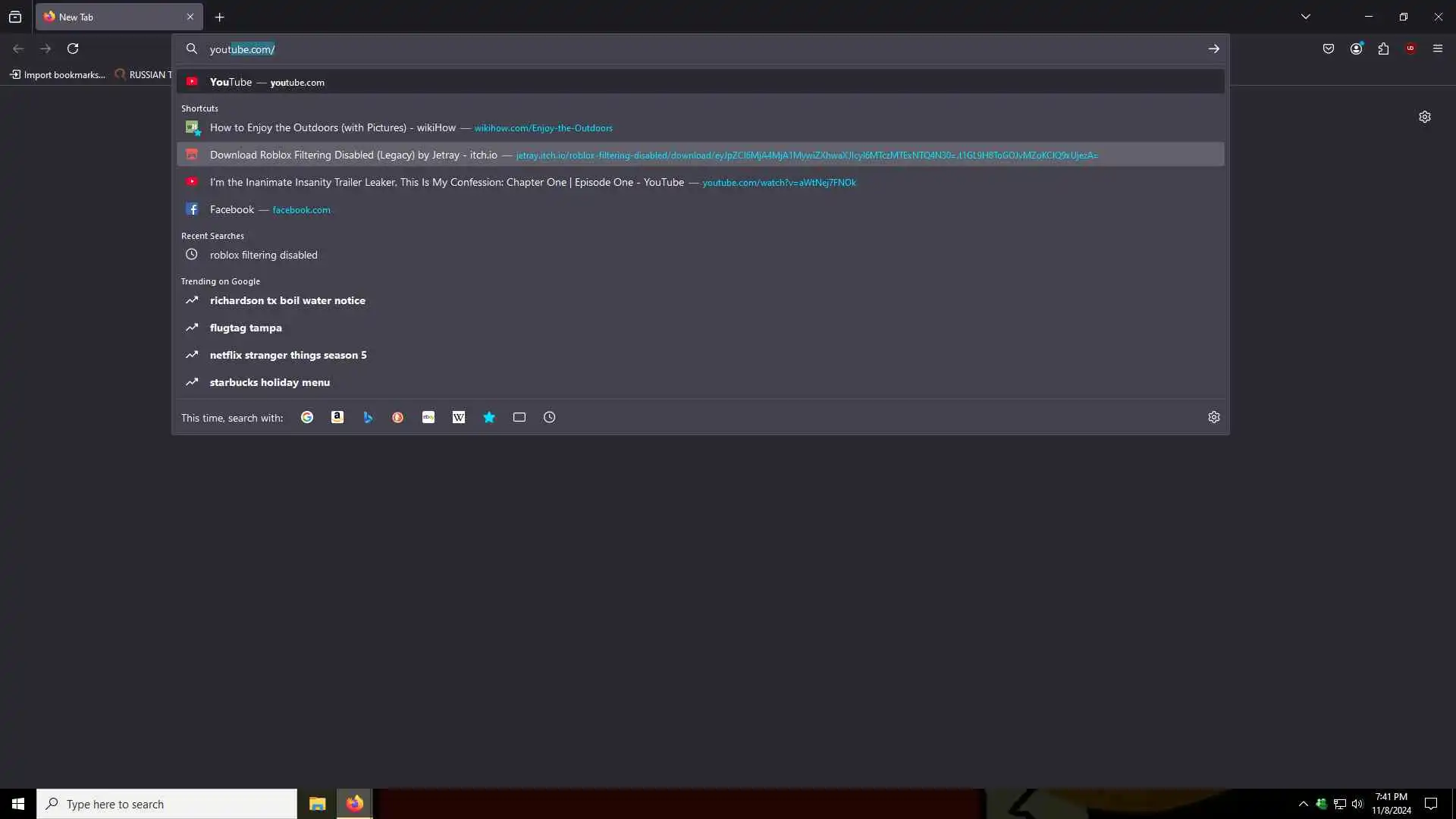This screenshot has width=1456, height=819.
Task: Show hidden system tray icons chevron
Action: click(1303, 804)
